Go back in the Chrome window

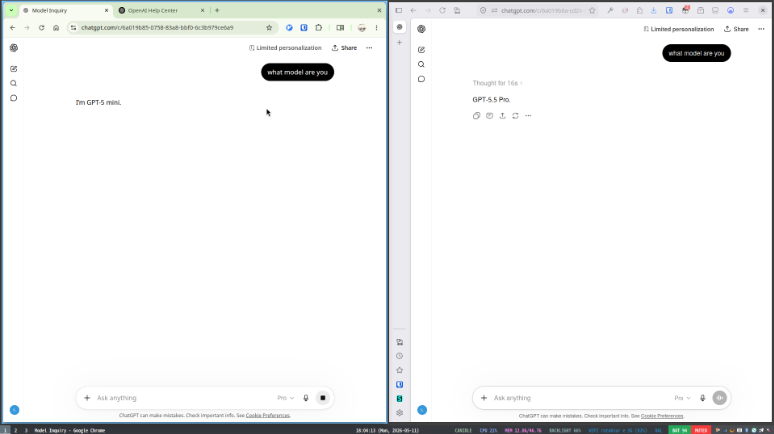(13, 28)
